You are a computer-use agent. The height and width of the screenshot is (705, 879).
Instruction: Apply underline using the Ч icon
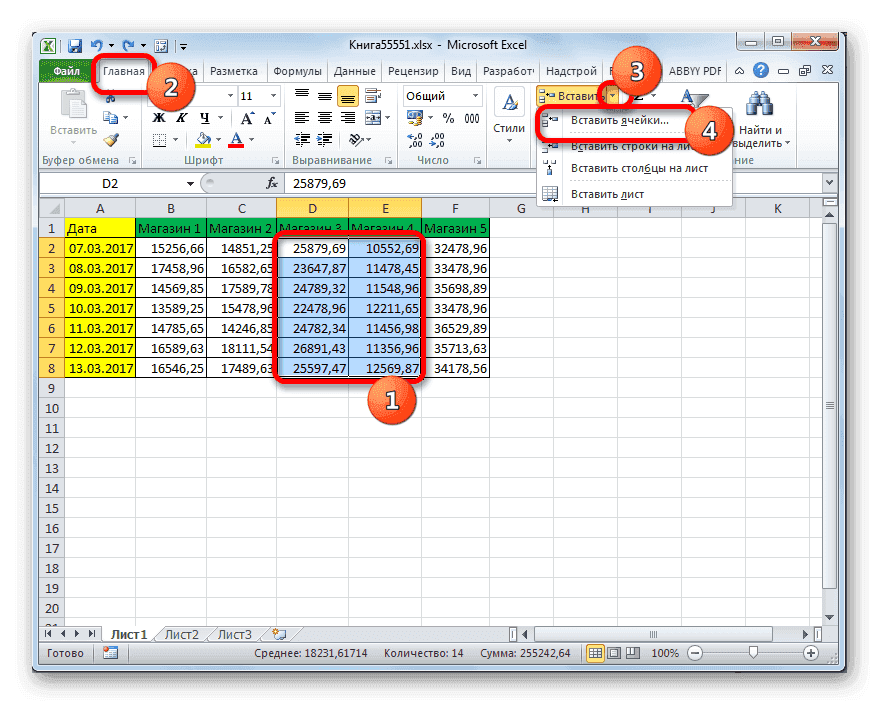click(203, 119)
